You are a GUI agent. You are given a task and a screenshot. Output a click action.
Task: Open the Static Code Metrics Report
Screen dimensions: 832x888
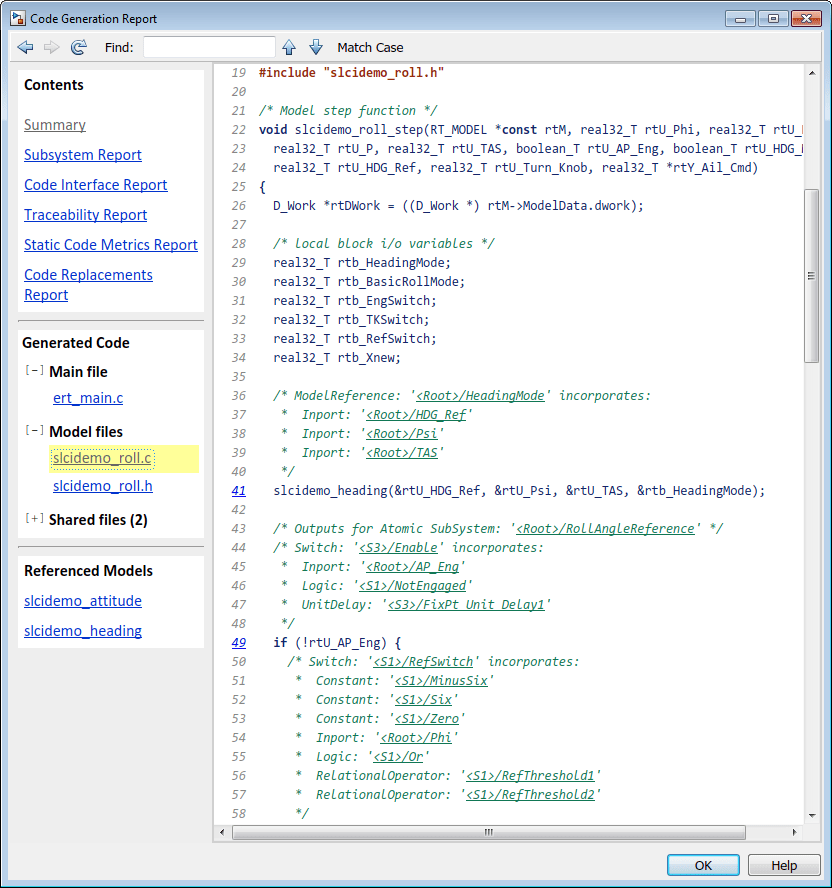pos(111,245)
